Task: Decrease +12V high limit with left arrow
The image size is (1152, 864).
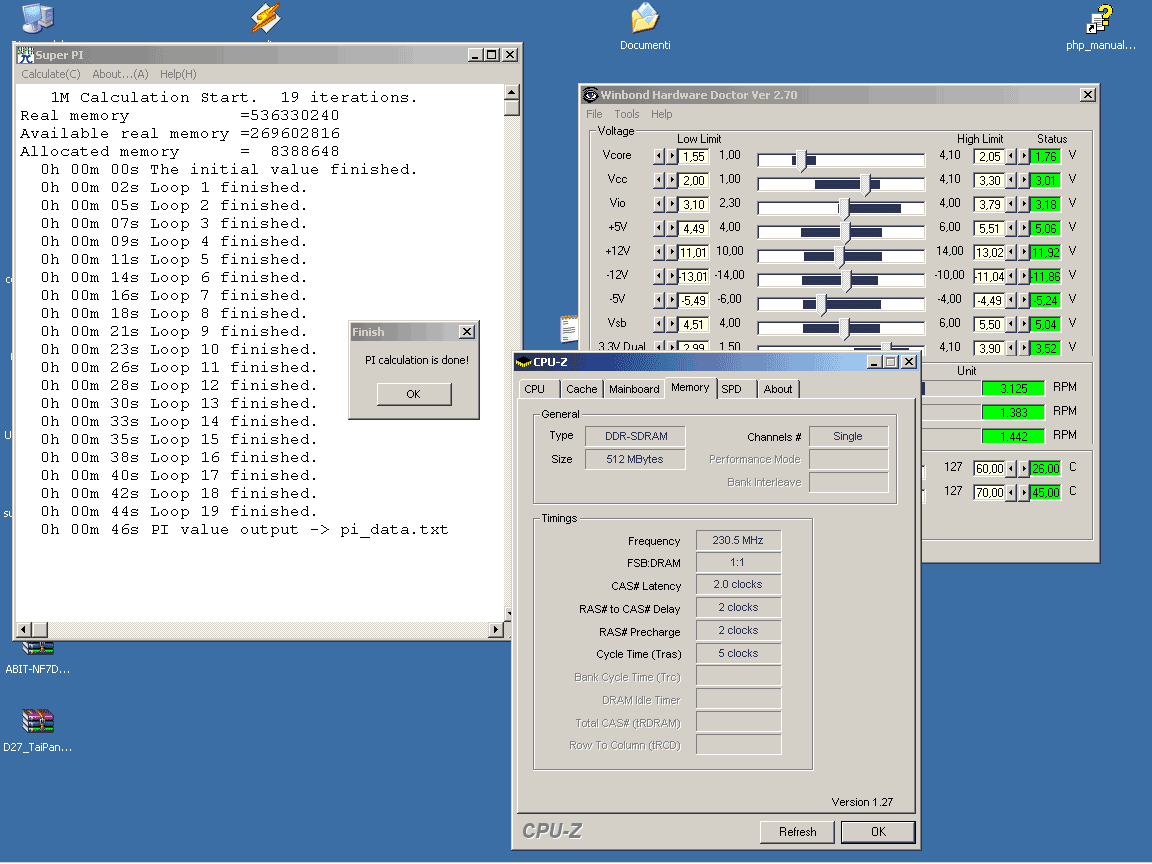Action: [1011, 252]
